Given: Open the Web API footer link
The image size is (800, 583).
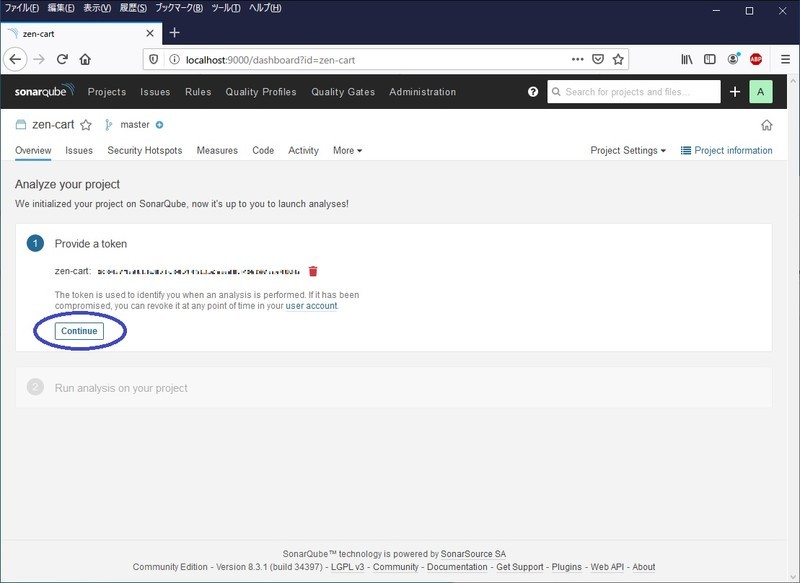Looking at the screenshot, I should click(607, 567).
